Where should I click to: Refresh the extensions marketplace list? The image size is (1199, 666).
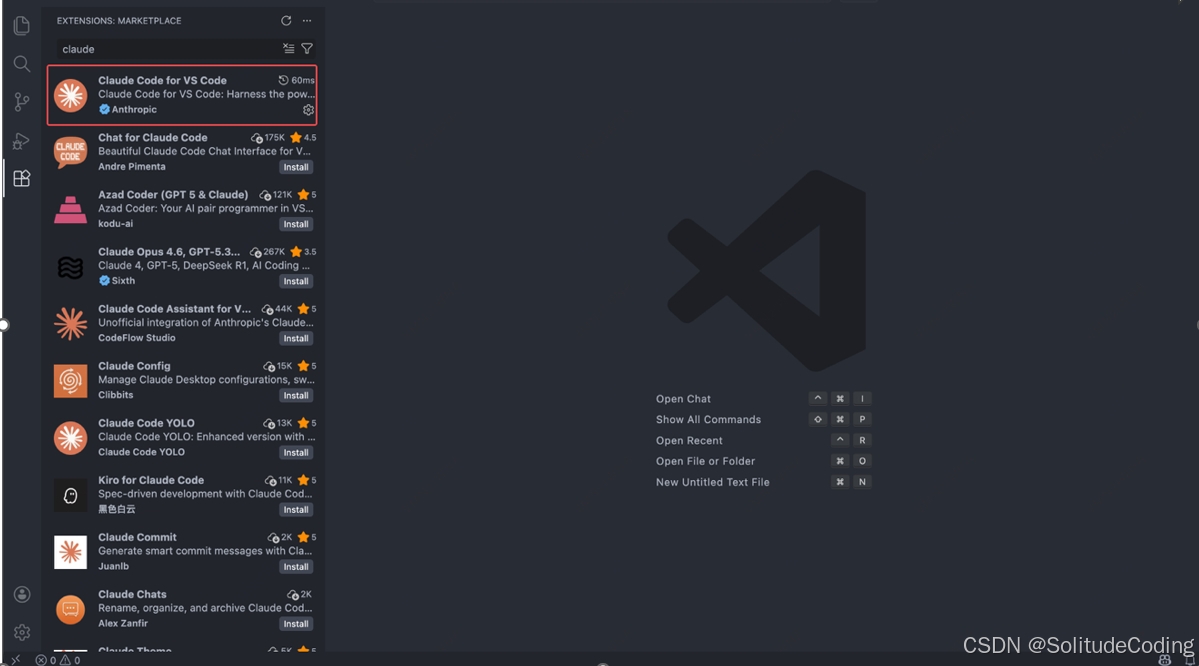(286, 21)
